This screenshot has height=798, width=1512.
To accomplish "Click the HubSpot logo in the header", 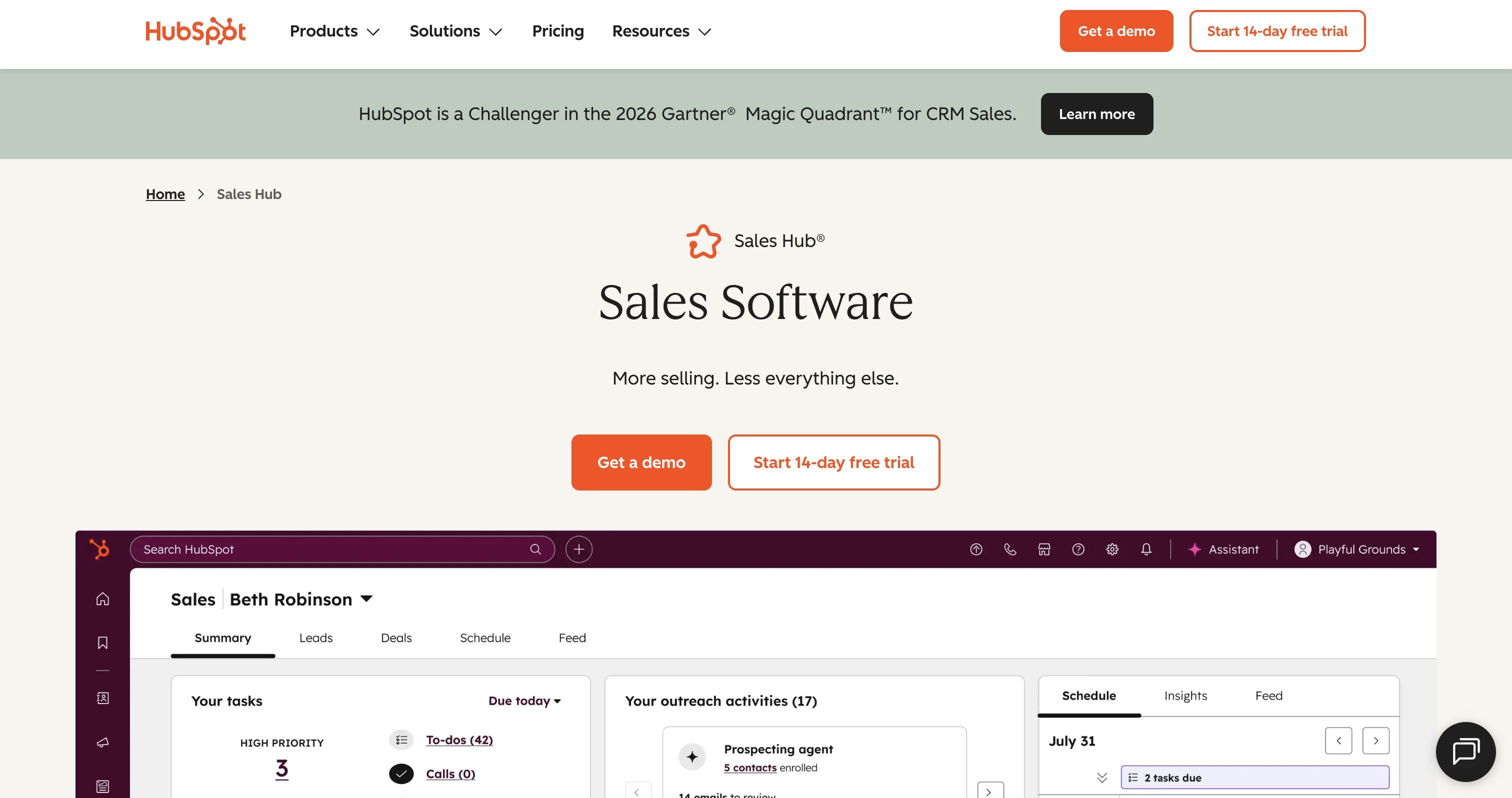I will coord(195,31).
